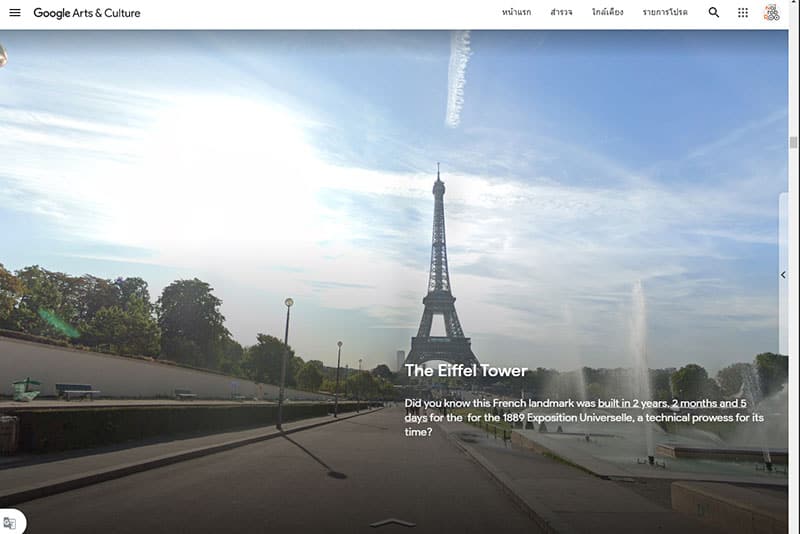
Task: Click the page vertical scrollbar thumb
Action: tap(794, 142)
